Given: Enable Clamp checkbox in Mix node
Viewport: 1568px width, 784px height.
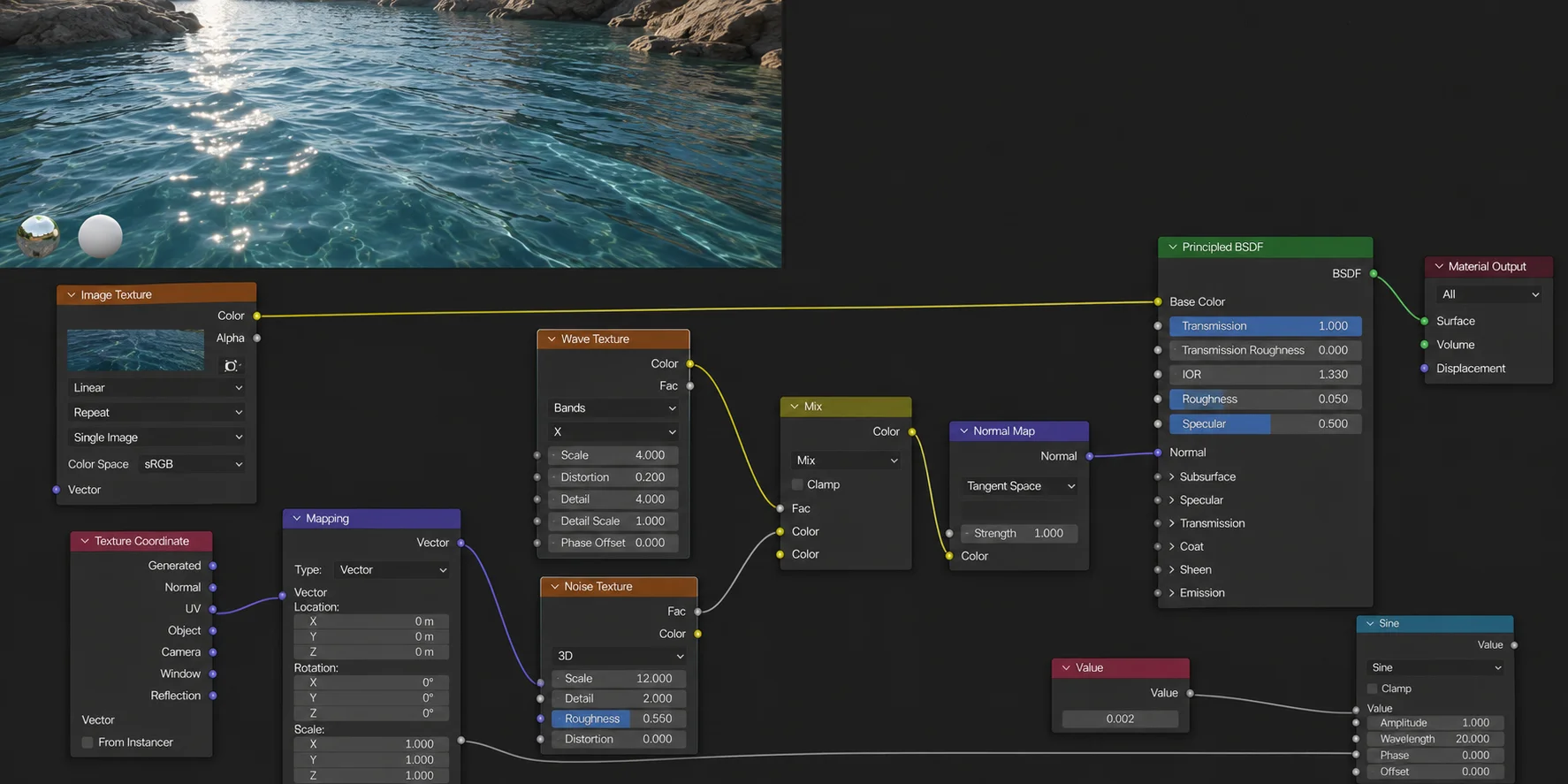Looking at the screenshot, I should [797, 484].
